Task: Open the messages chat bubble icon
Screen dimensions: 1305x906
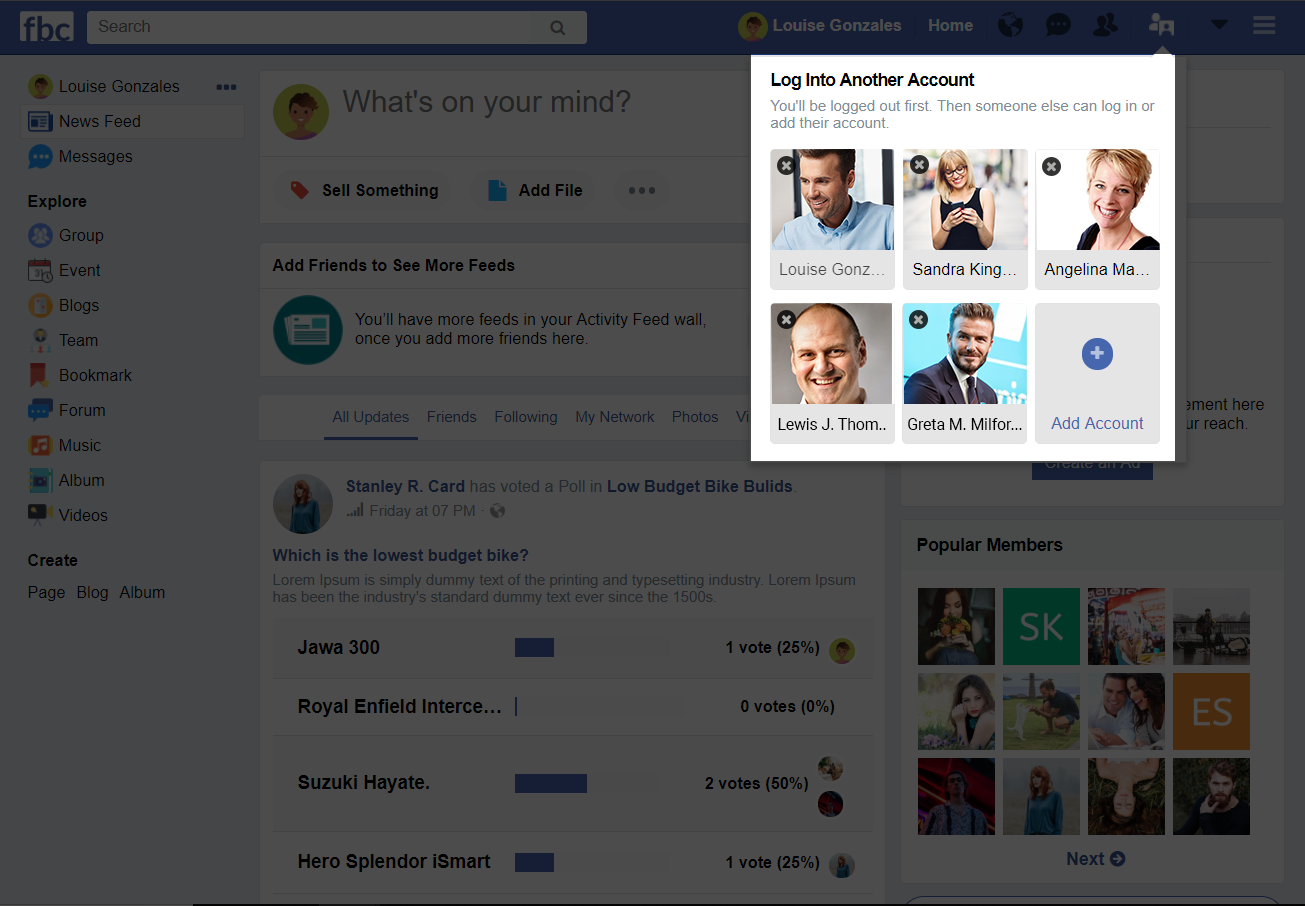Action: coord(1058,26)
